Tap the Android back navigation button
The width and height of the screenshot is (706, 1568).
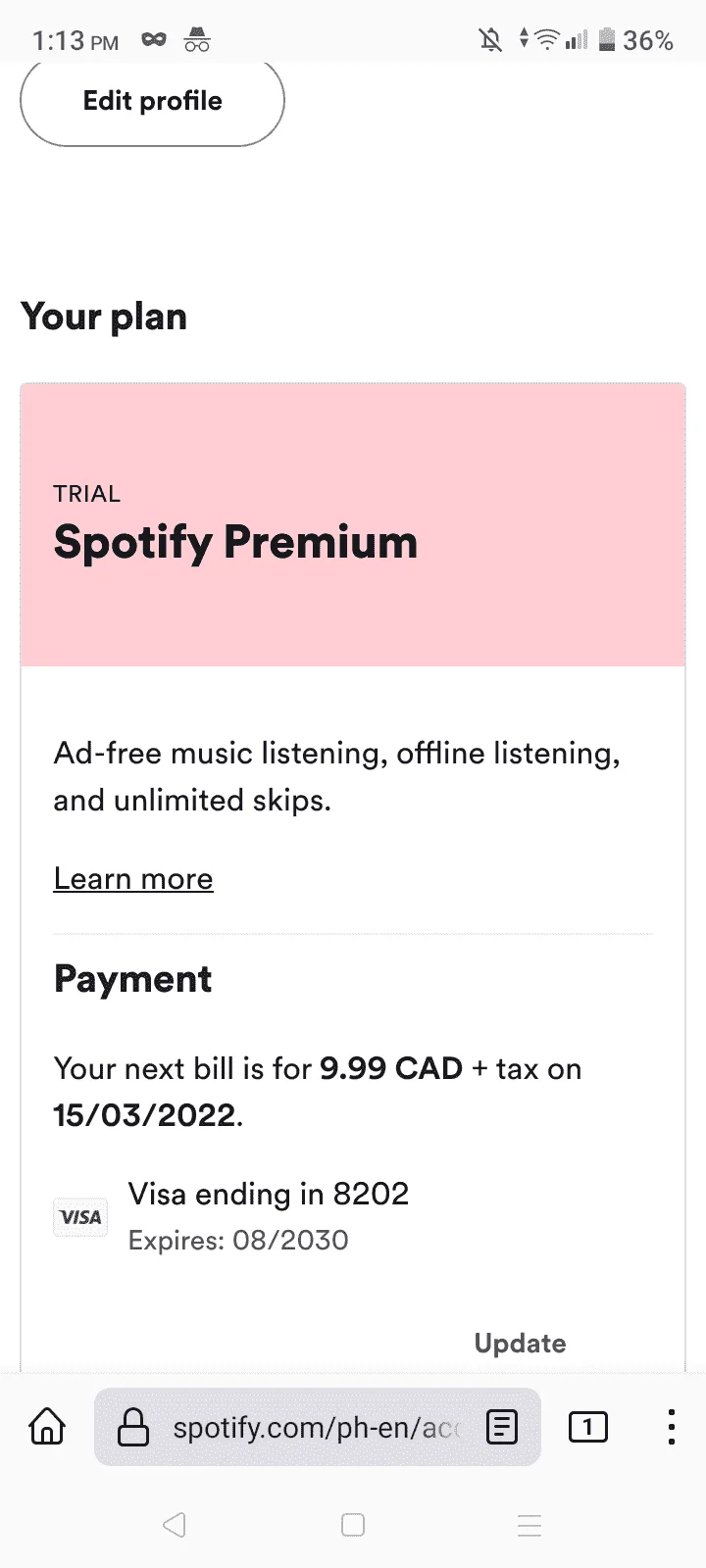(x=175, y=1525)
